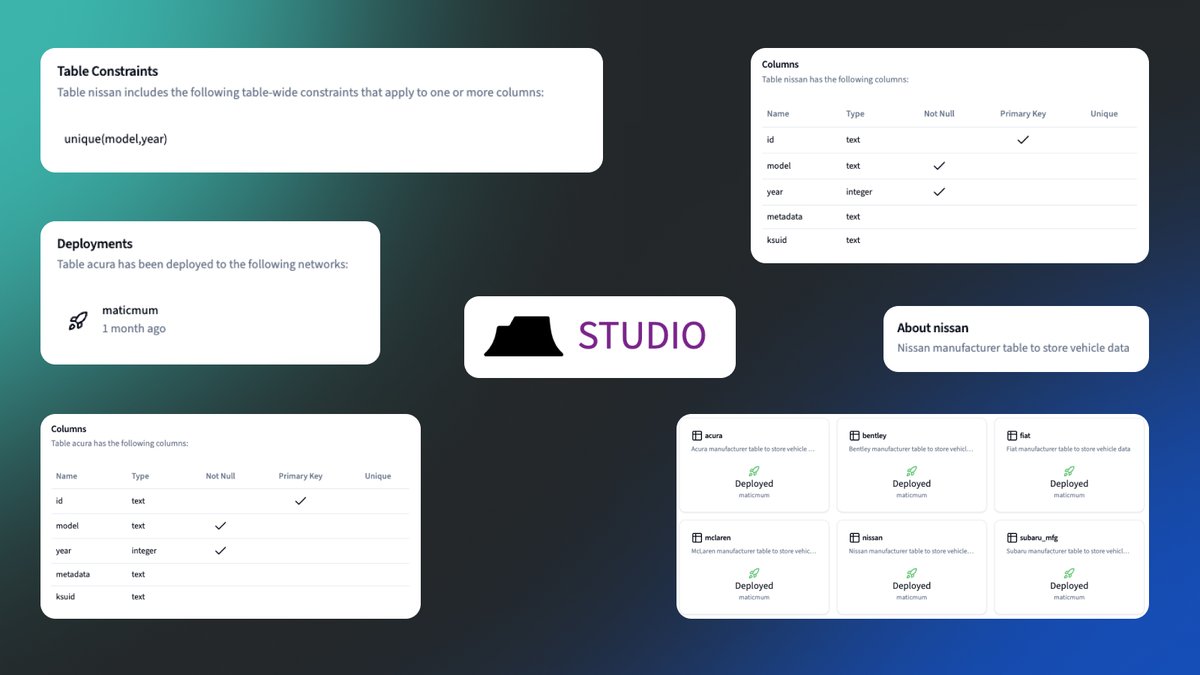The width and height of the screenshot is (1200, 675).
Task: Click the 'id' row name in the acura columns table
Action: pos(59,500)
